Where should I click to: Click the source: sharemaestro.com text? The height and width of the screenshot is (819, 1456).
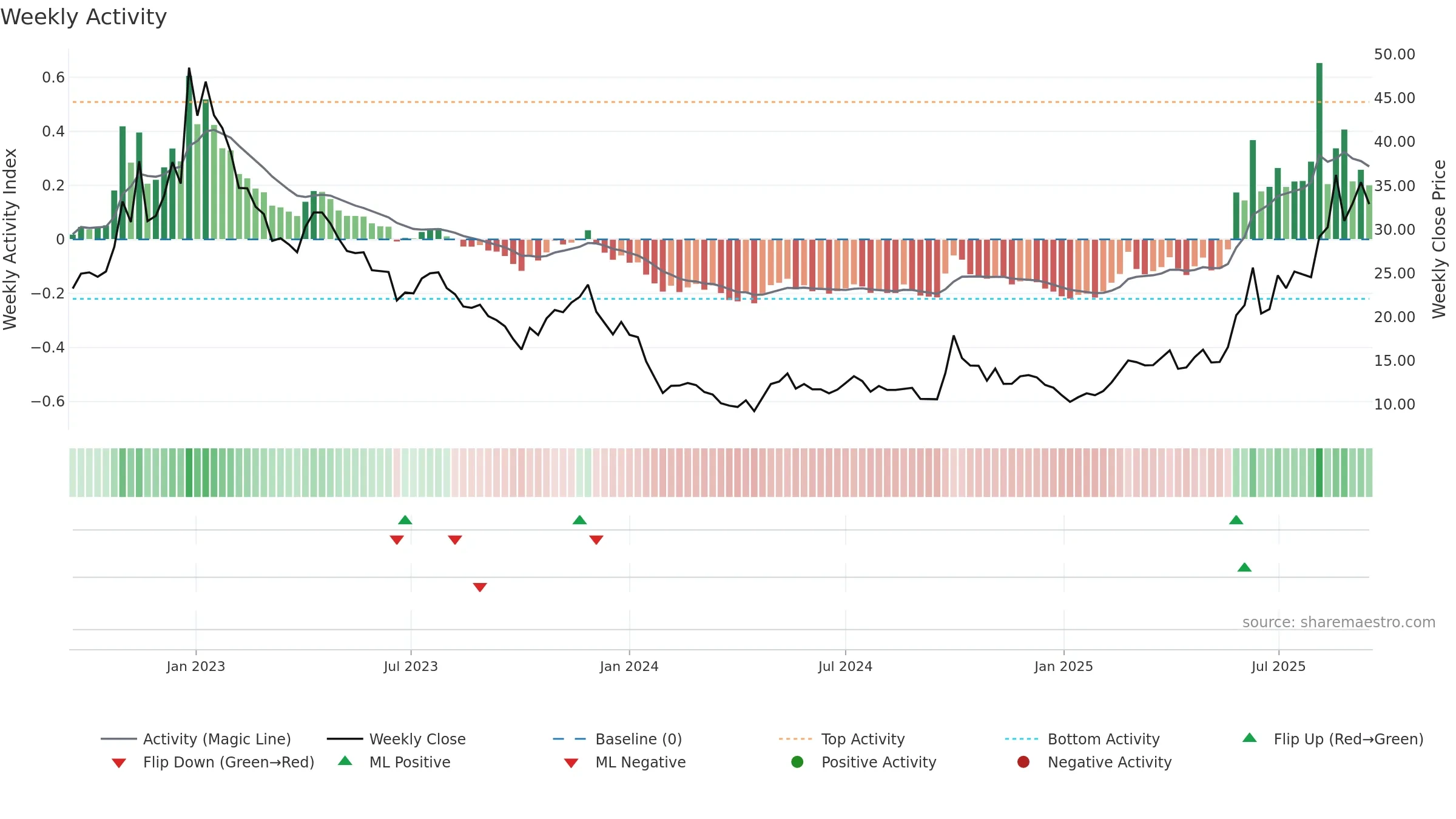coord(1339,622)
